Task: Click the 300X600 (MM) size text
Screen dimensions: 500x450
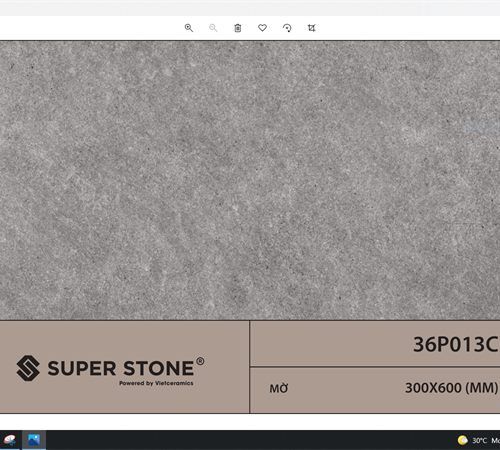Action: pyautogui.click(x=451, y=388)
